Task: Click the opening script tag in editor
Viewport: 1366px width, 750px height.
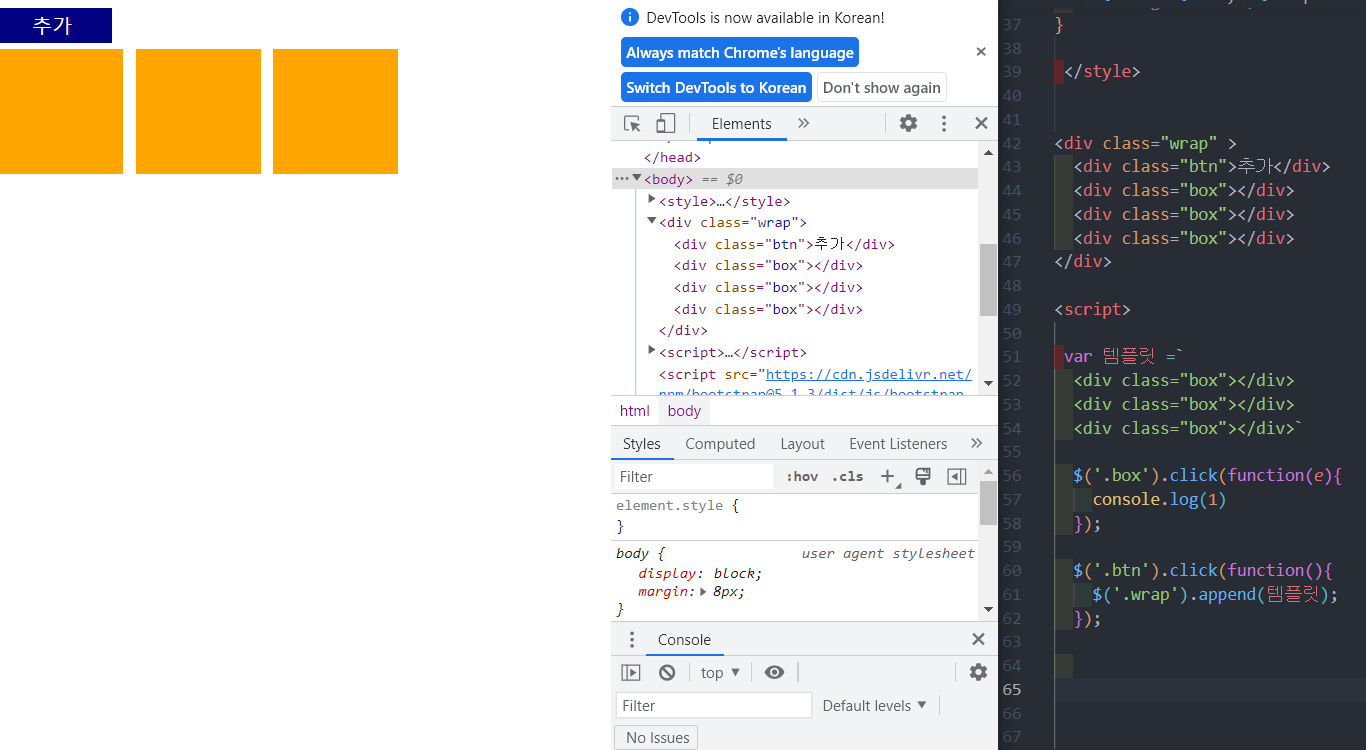Action: tap(1092, 309)
